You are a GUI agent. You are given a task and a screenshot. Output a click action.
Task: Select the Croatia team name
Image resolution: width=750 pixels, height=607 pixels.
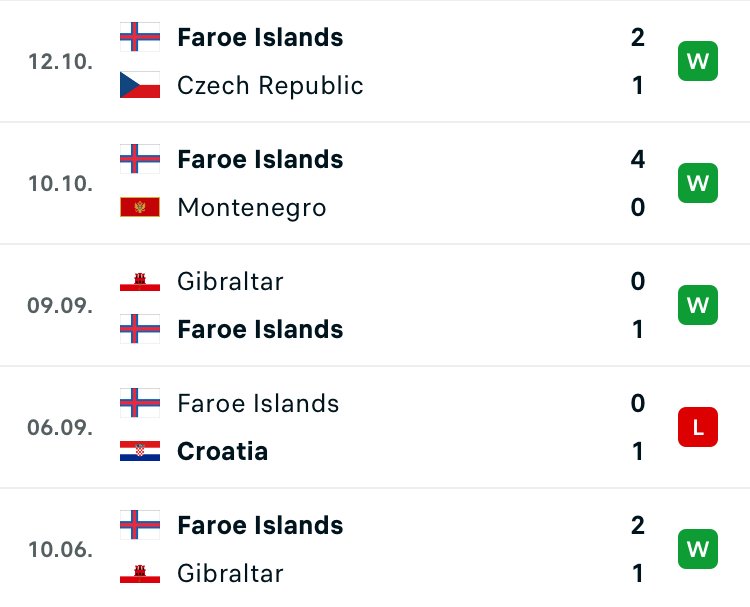point(222,451)
